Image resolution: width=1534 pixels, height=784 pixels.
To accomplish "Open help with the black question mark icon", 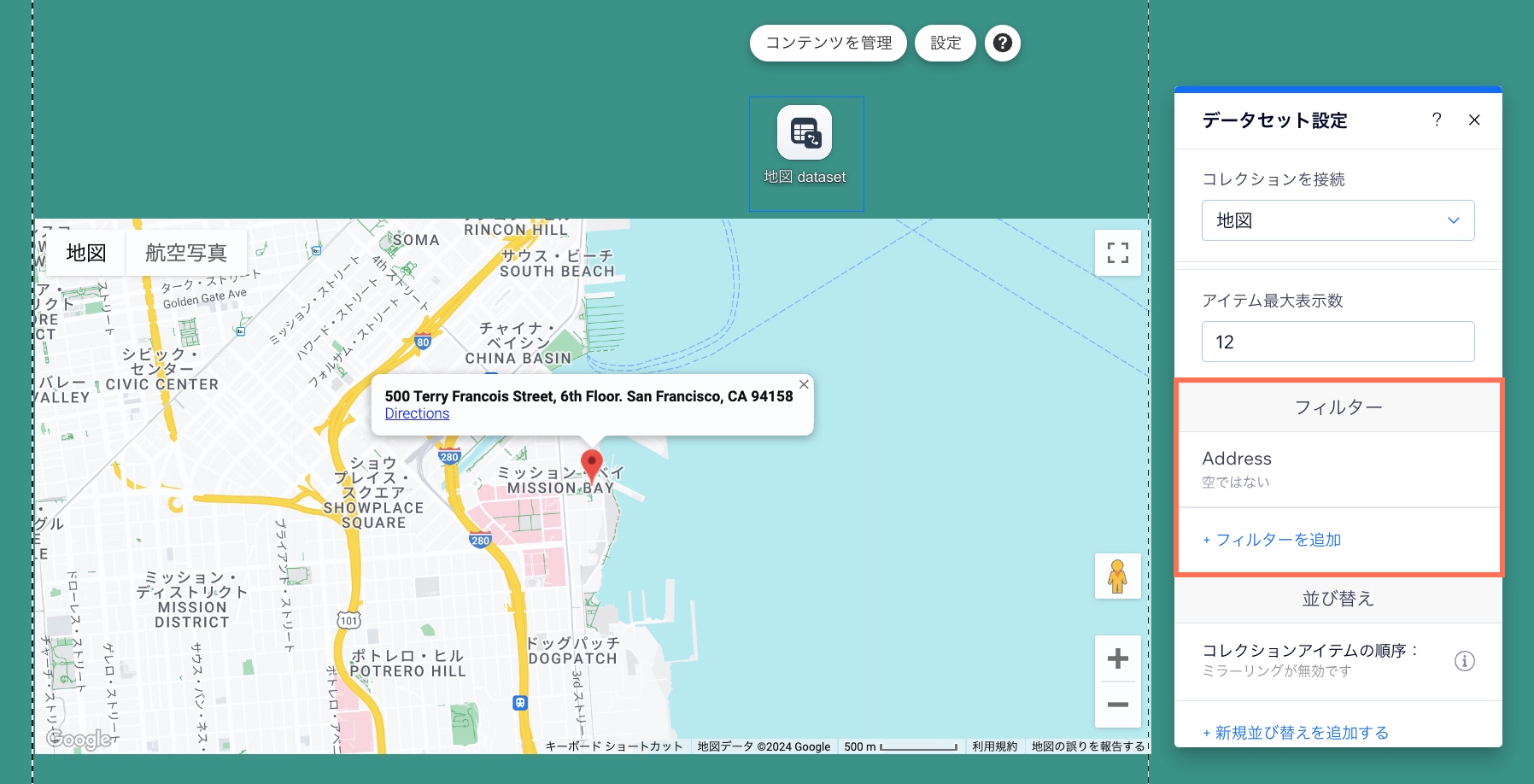I will pos(1002,43).
